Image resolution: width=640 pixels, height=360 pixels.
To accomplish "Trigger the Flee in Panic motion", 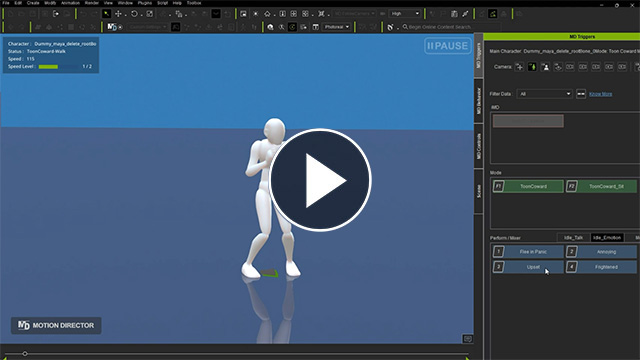I will (x=528, y=252).
